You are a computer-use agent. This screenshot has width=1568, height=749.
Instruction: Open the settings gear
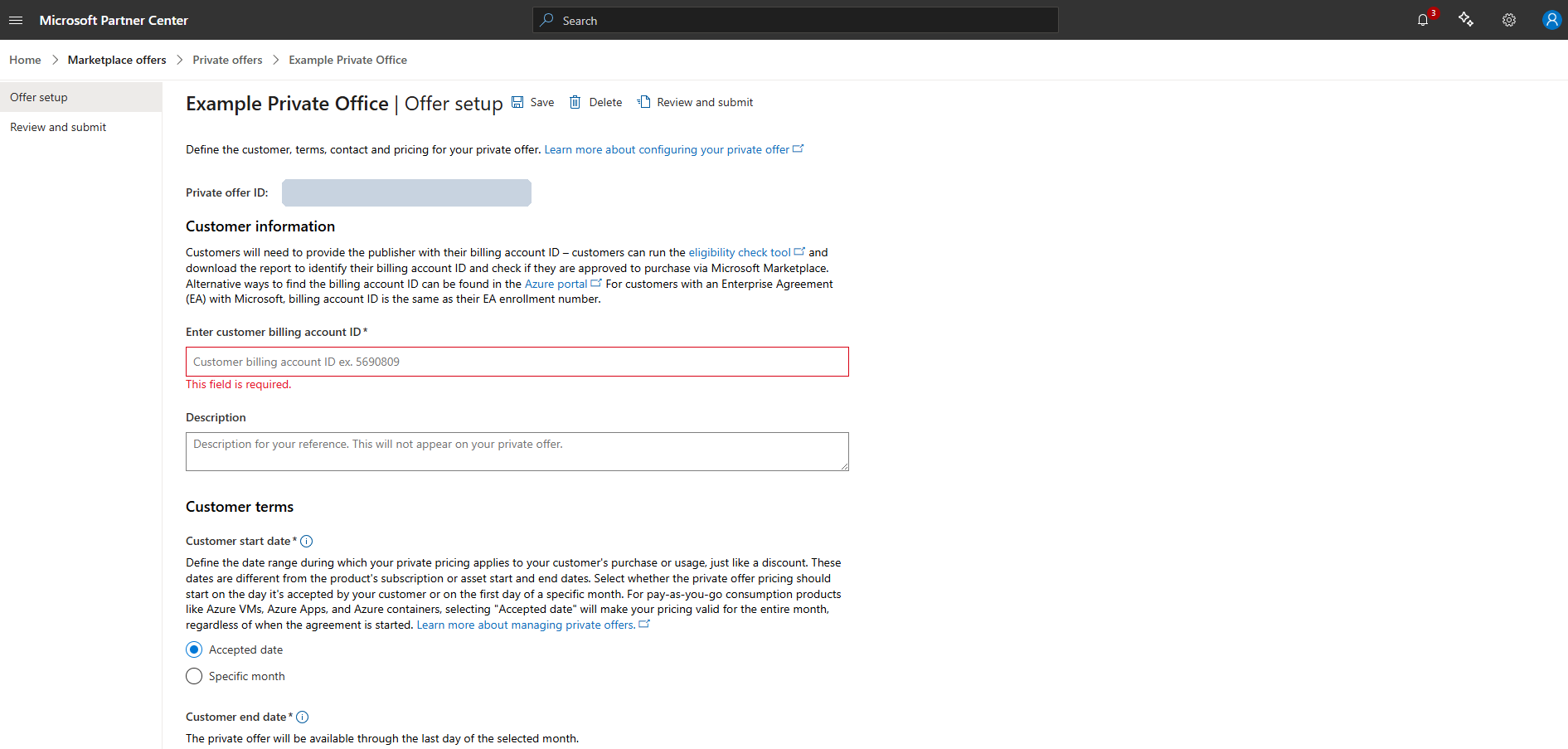[1509, 20]
